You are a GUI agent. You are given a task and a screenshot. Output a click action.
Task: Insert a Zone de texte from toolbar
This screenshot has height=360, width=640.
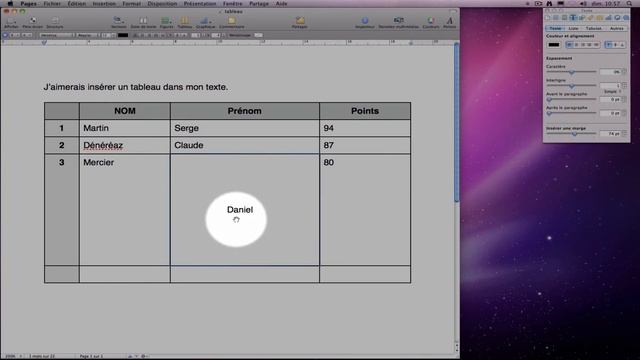[143, 21]
